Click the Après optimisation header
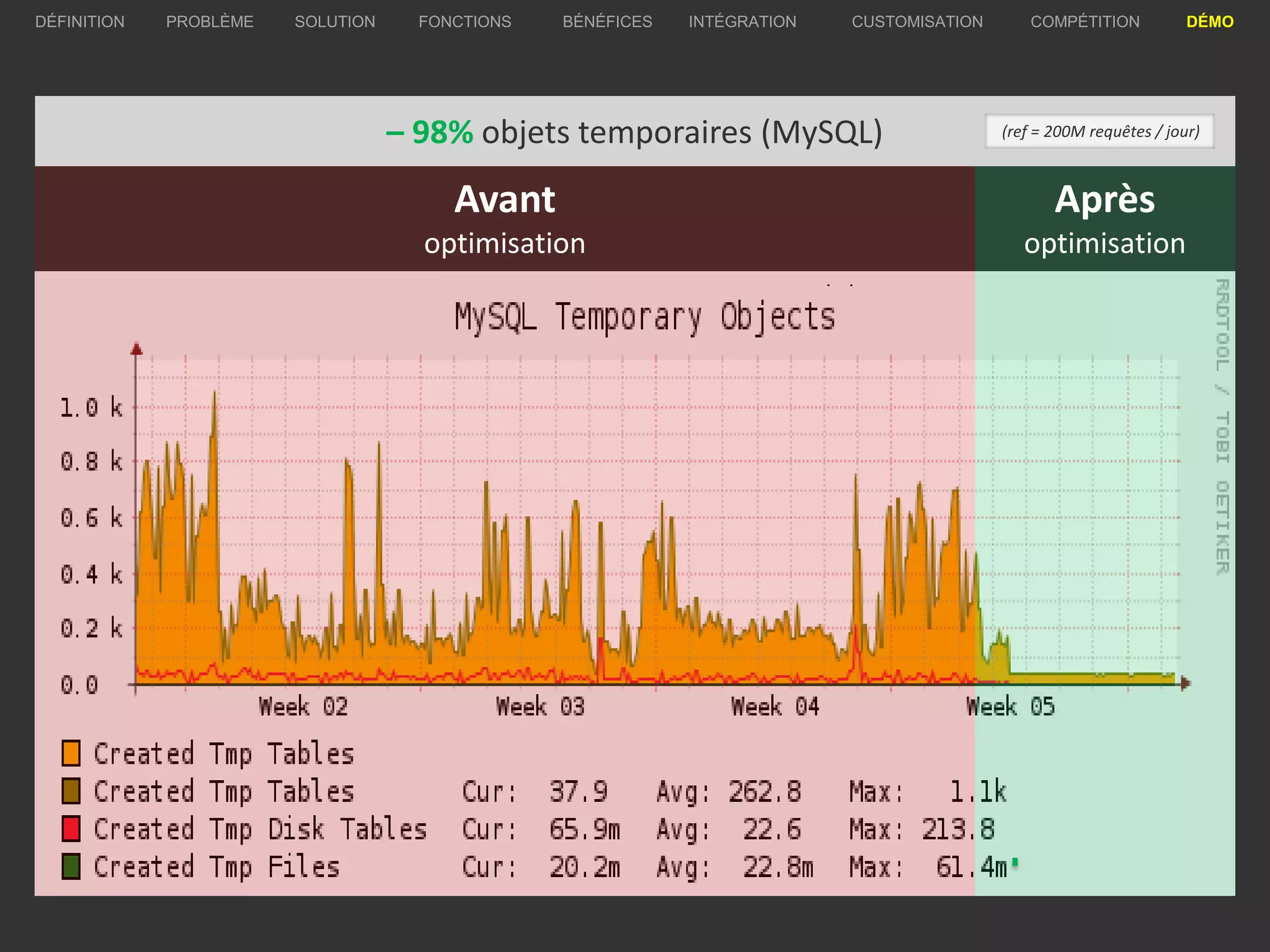1270x952 pixels. (x=1105, y=219)
